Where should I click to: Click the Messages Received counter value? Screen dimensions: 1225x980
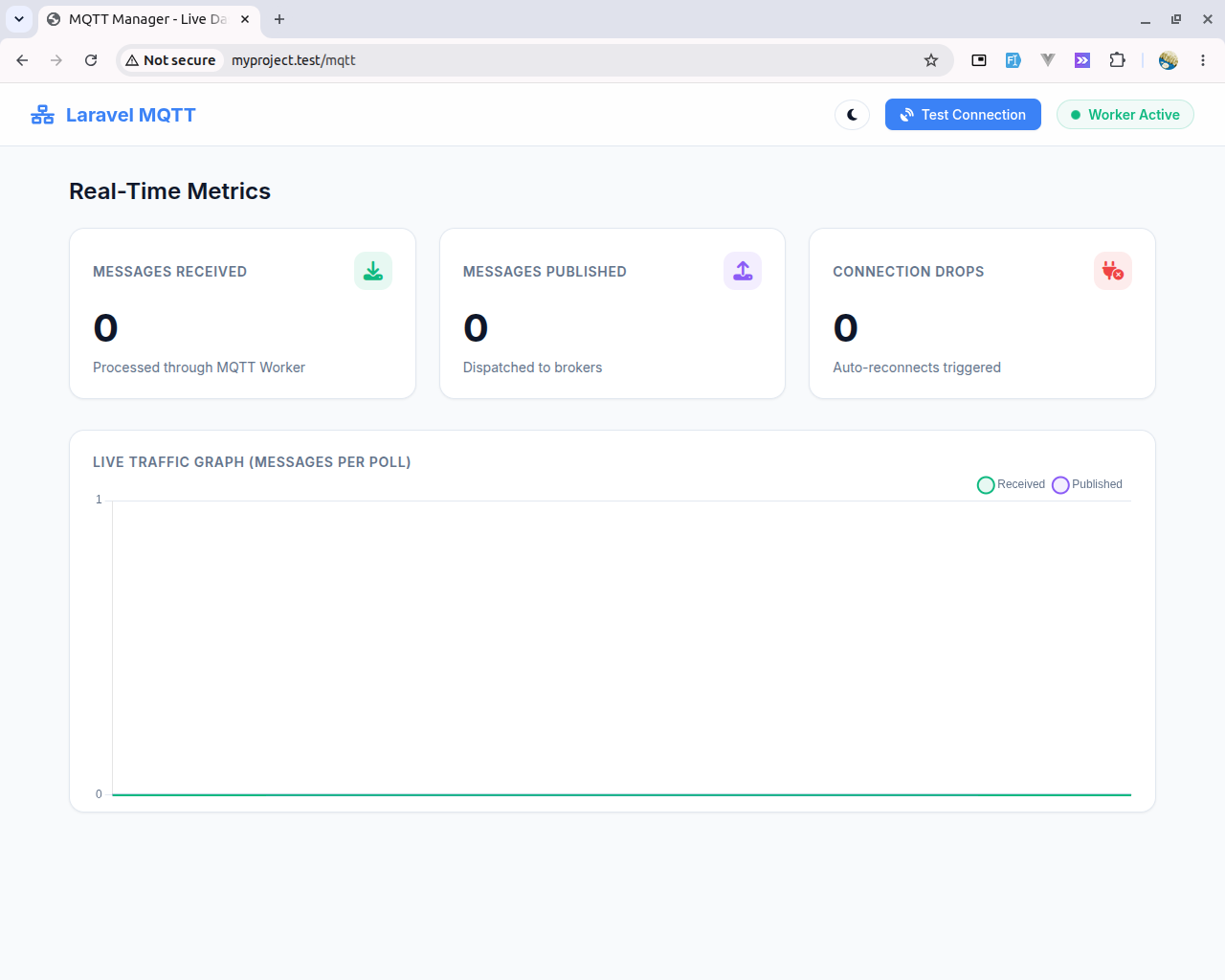point(105,328)
